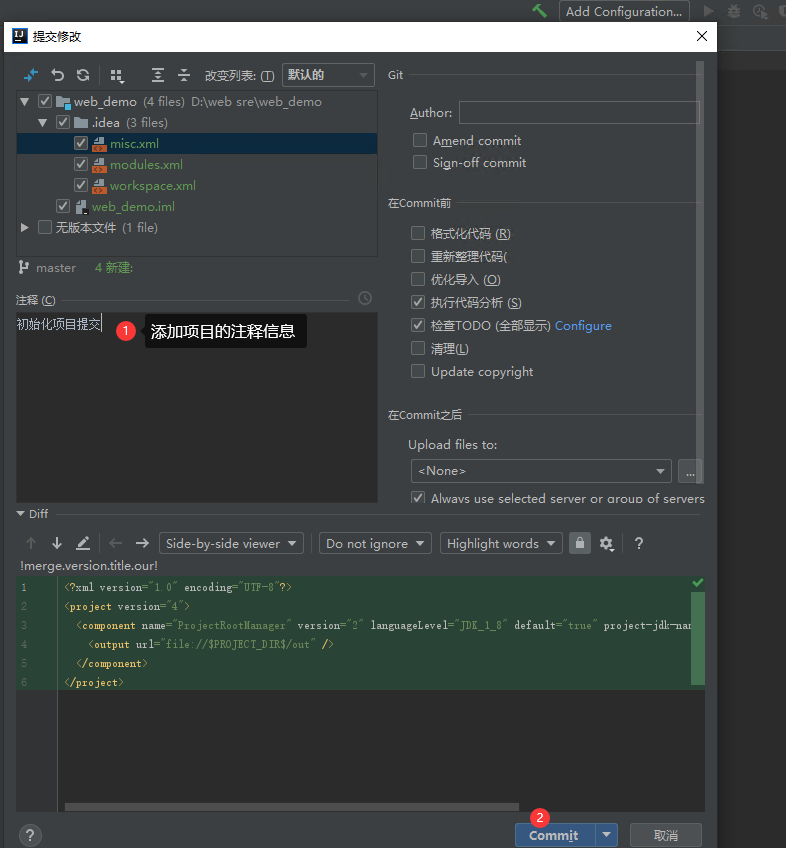The image size is (786, 848).
Task: Click the server browse ellipsis button
Action: [x=690, y=471]
